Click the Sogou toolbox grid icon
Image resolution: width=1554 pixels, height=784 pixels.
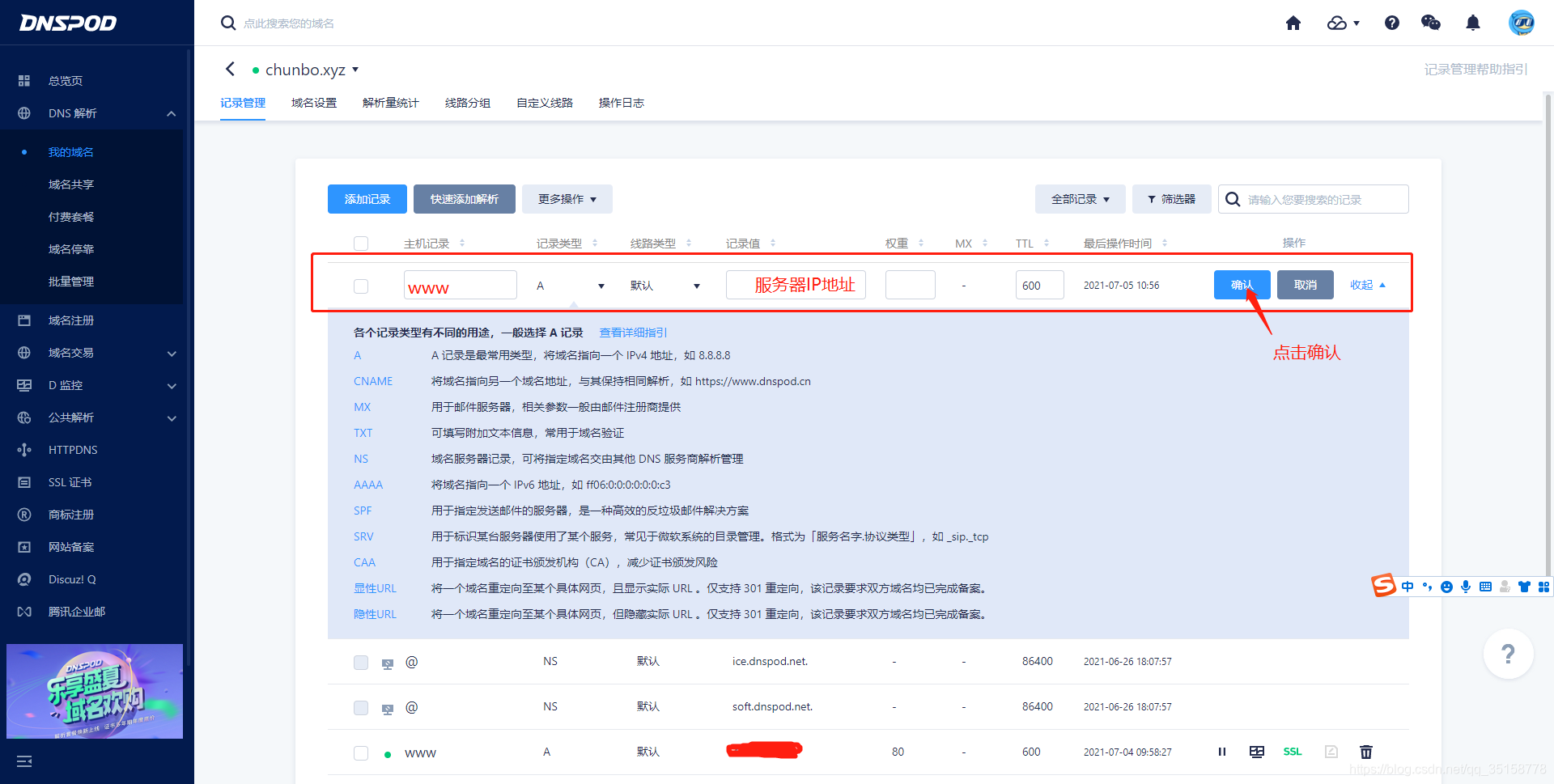[x=1543, y=587]
